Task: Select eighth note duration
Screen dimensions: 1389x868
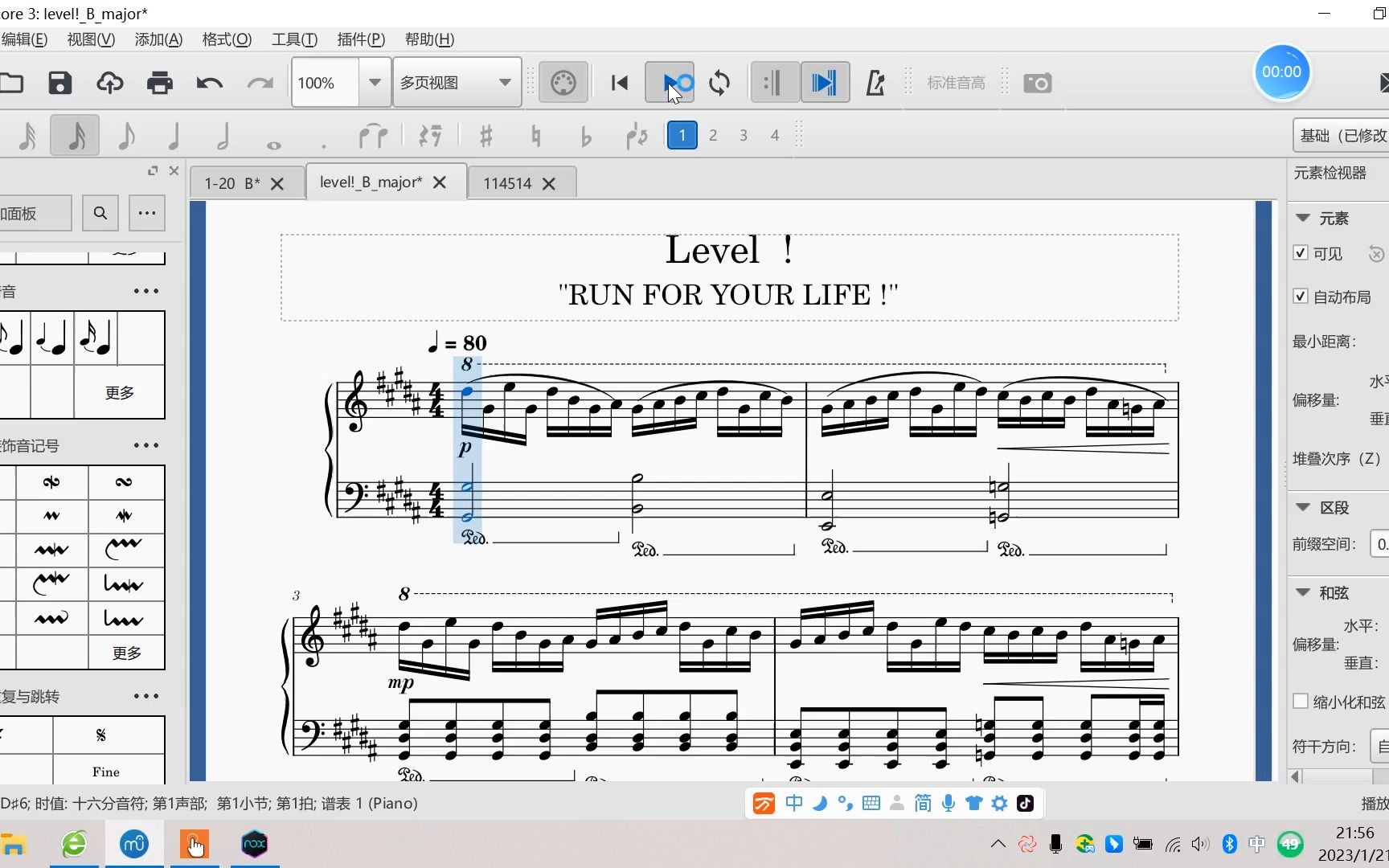Action: click(125, 136)
